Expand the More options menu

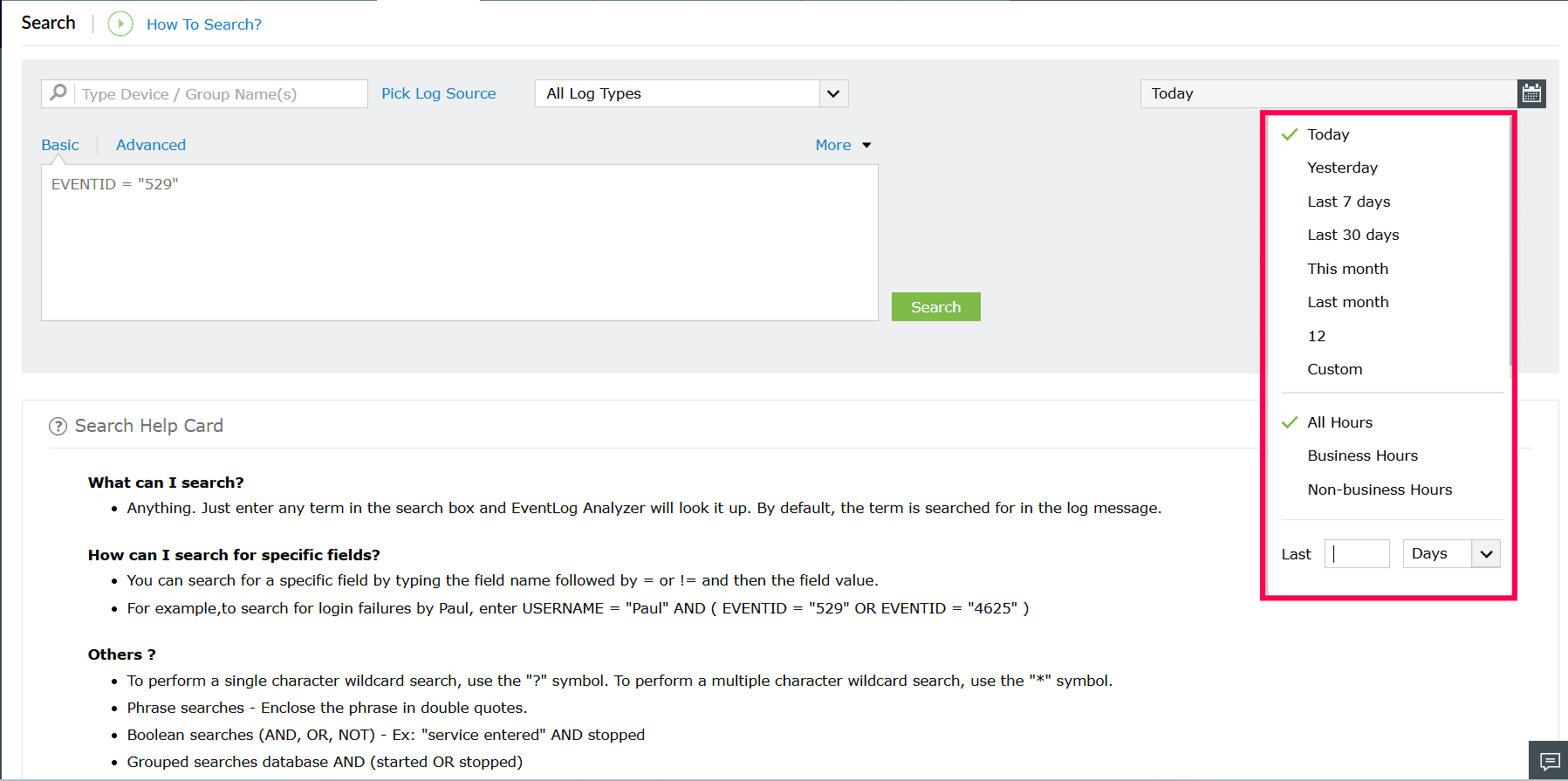843,145
